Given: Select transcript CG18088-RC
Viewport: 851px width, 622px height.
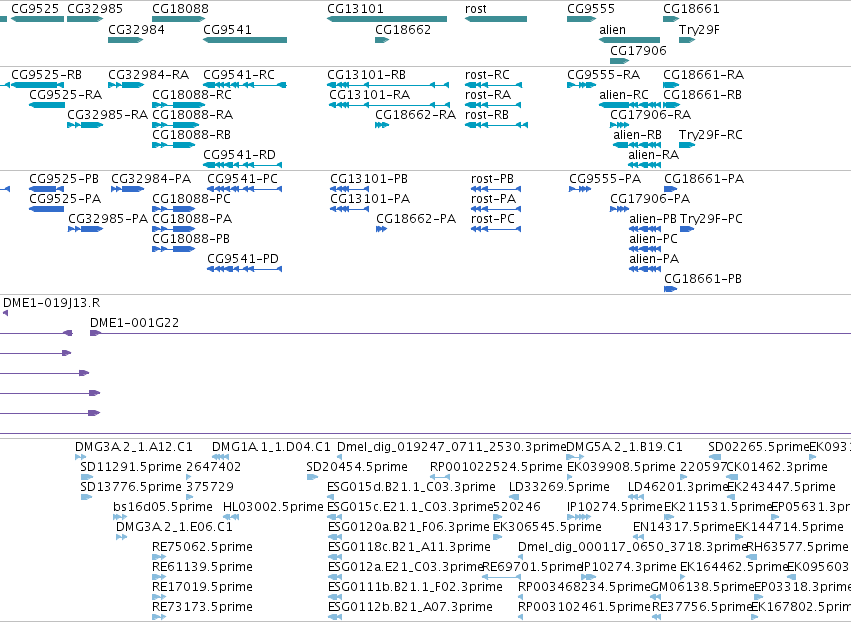Looking at the screenshot, I should 179,105.
